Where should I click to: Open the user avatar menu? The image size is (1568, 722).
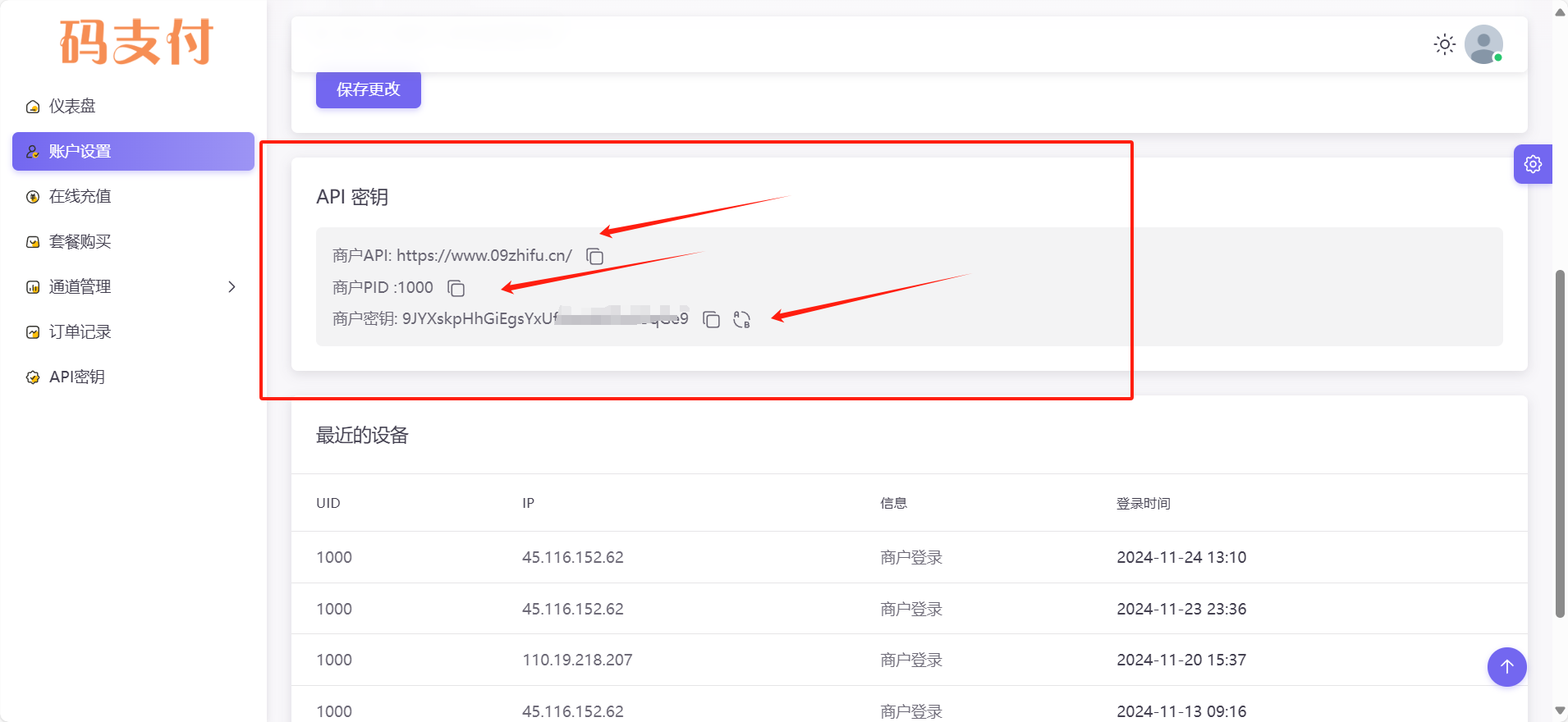tap(1483, 44)
